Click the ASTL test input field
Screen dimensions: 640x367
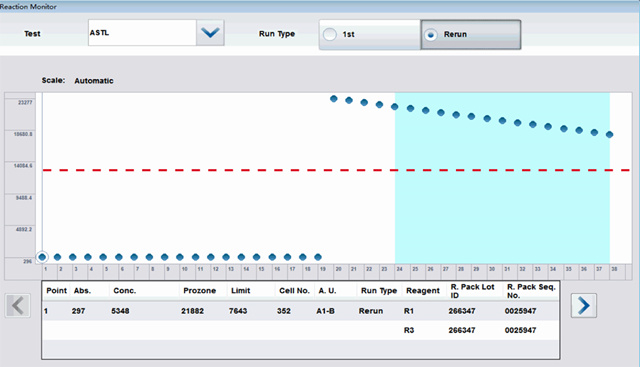point(142,33)
